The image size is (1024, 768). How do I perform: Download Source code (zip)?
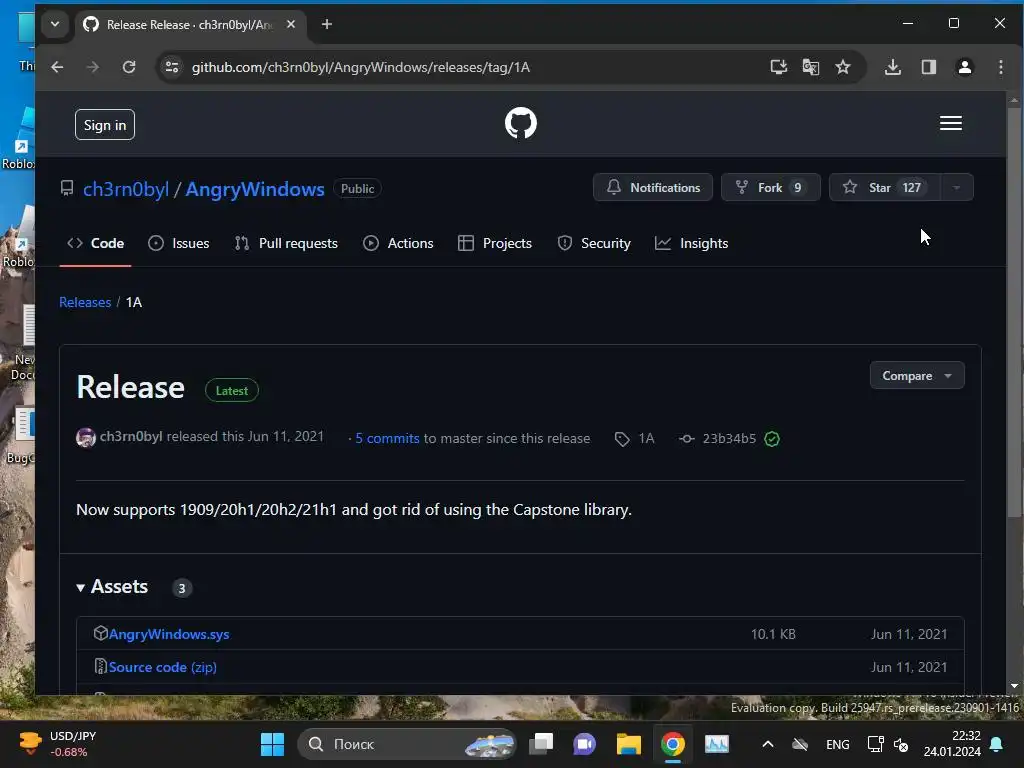coord(163,667)
